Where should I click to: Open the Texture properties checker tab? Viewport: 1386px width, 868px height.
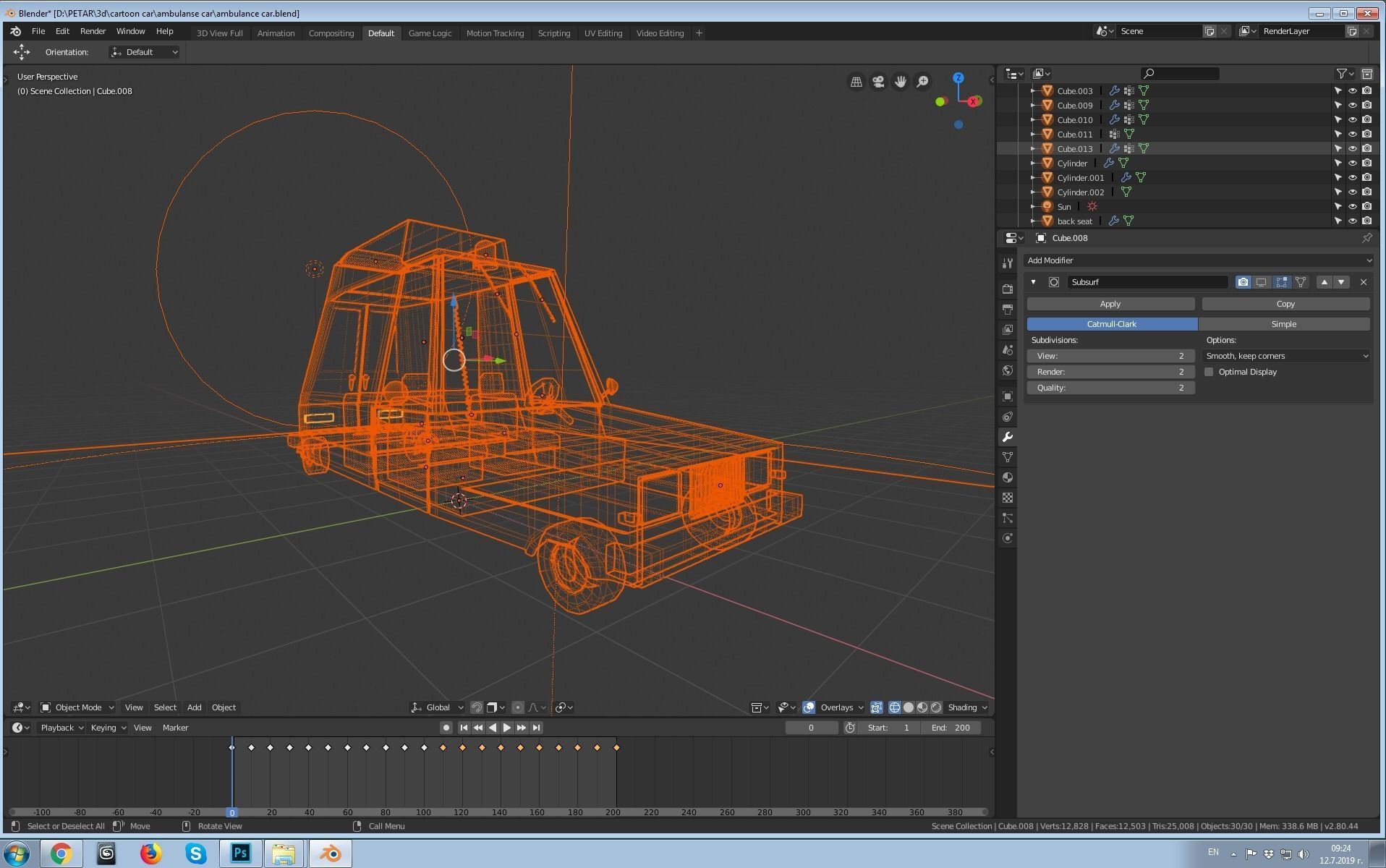1007,498
